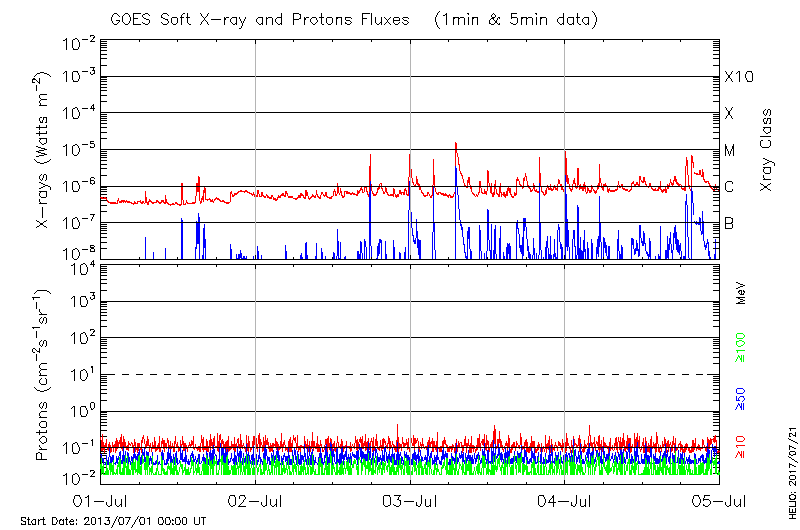Click the MeV unit label at right
Viewport: 800px width, 530px height.
[x=742, y=291]
